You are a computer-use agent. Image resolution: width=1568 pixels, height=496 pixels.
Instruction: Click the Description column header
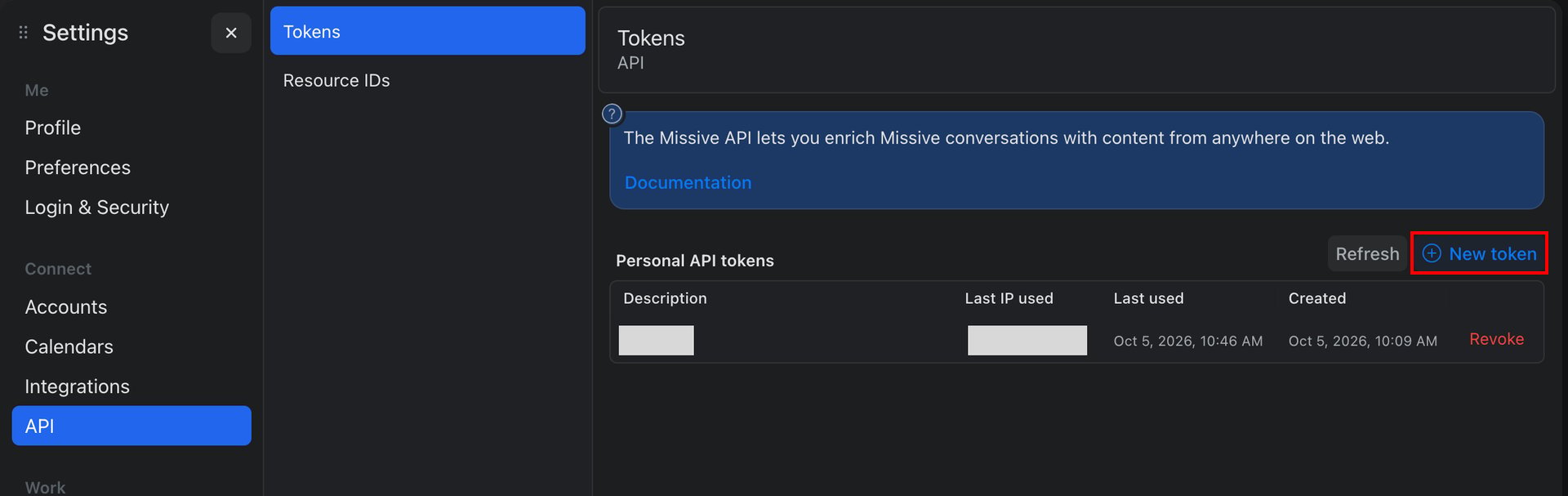(665, 298)
